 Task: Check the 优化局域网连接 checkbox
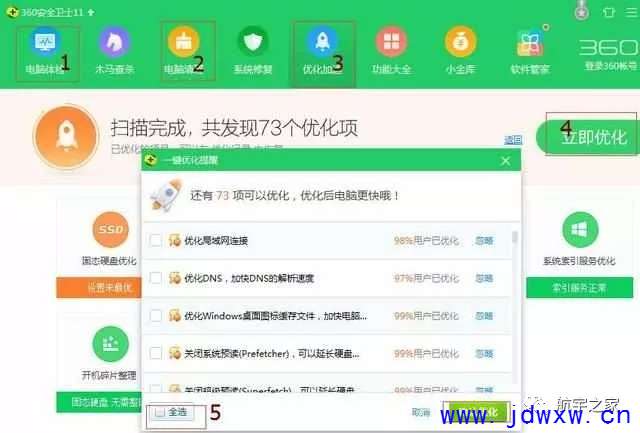click(156, 240)
